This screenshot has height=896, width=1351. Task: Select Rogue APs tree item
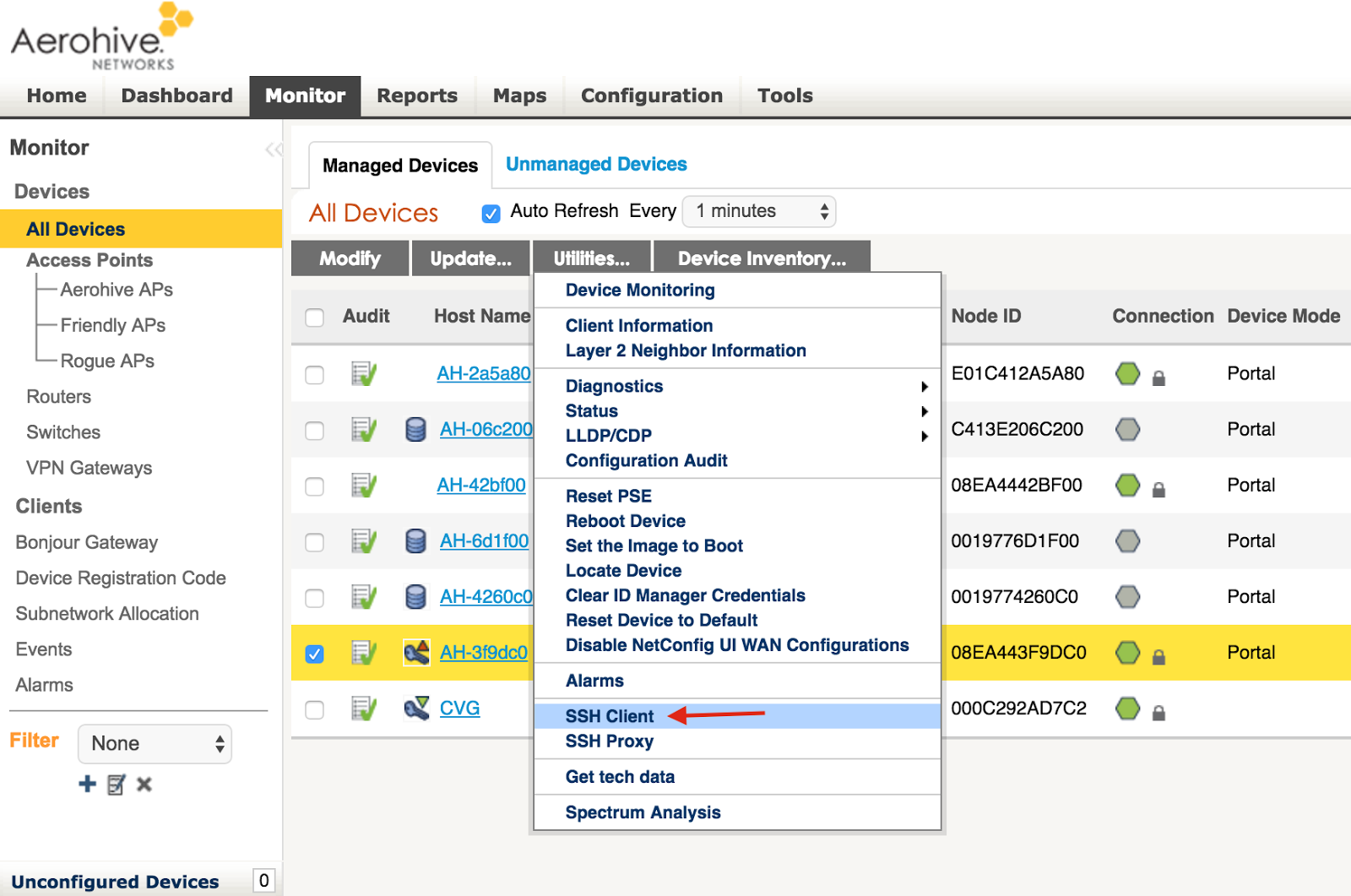[x=107, y=361]
